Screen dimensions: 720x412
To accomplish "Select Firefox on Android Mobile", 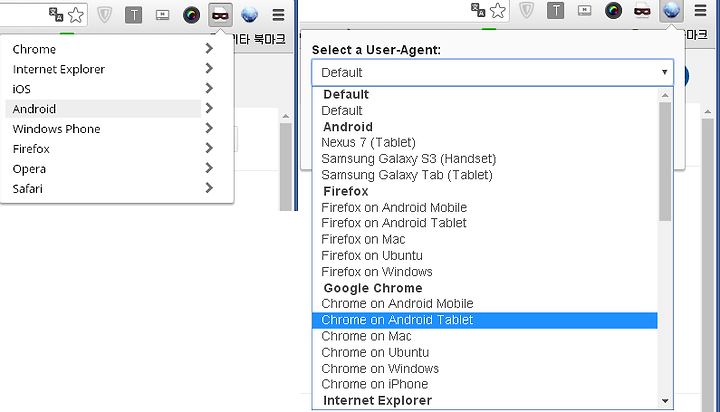I will point(485,208).
